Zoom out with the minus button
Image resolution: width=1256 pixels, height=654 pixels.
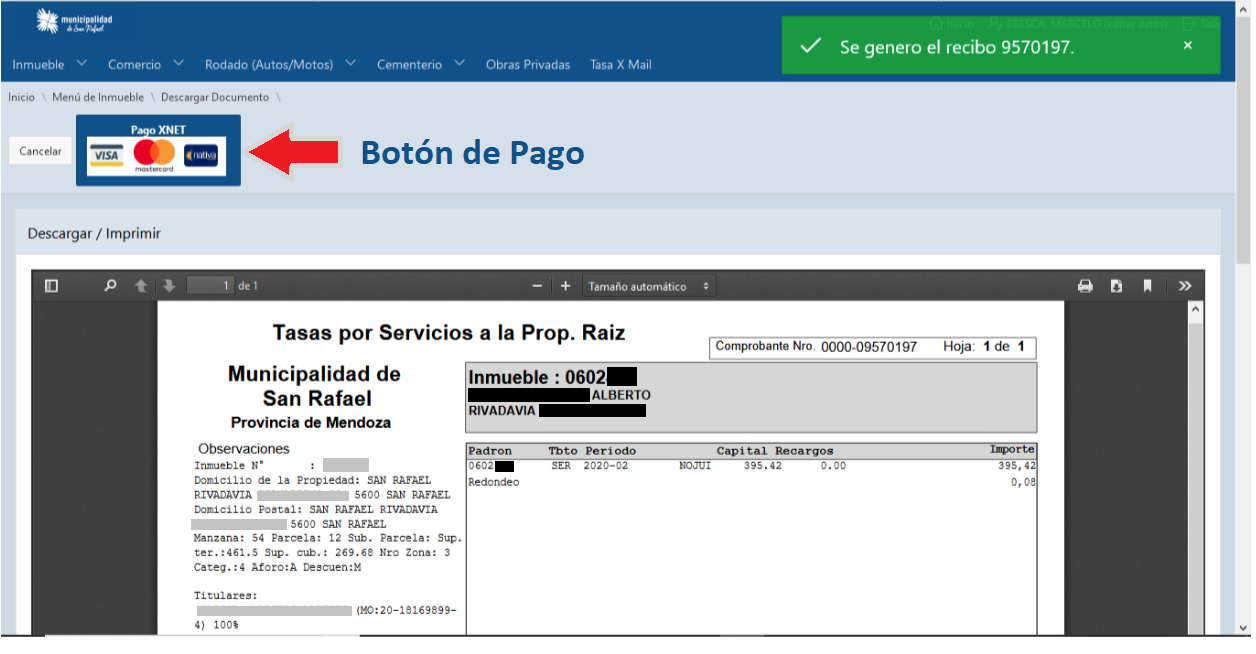(x=537, y=286)
